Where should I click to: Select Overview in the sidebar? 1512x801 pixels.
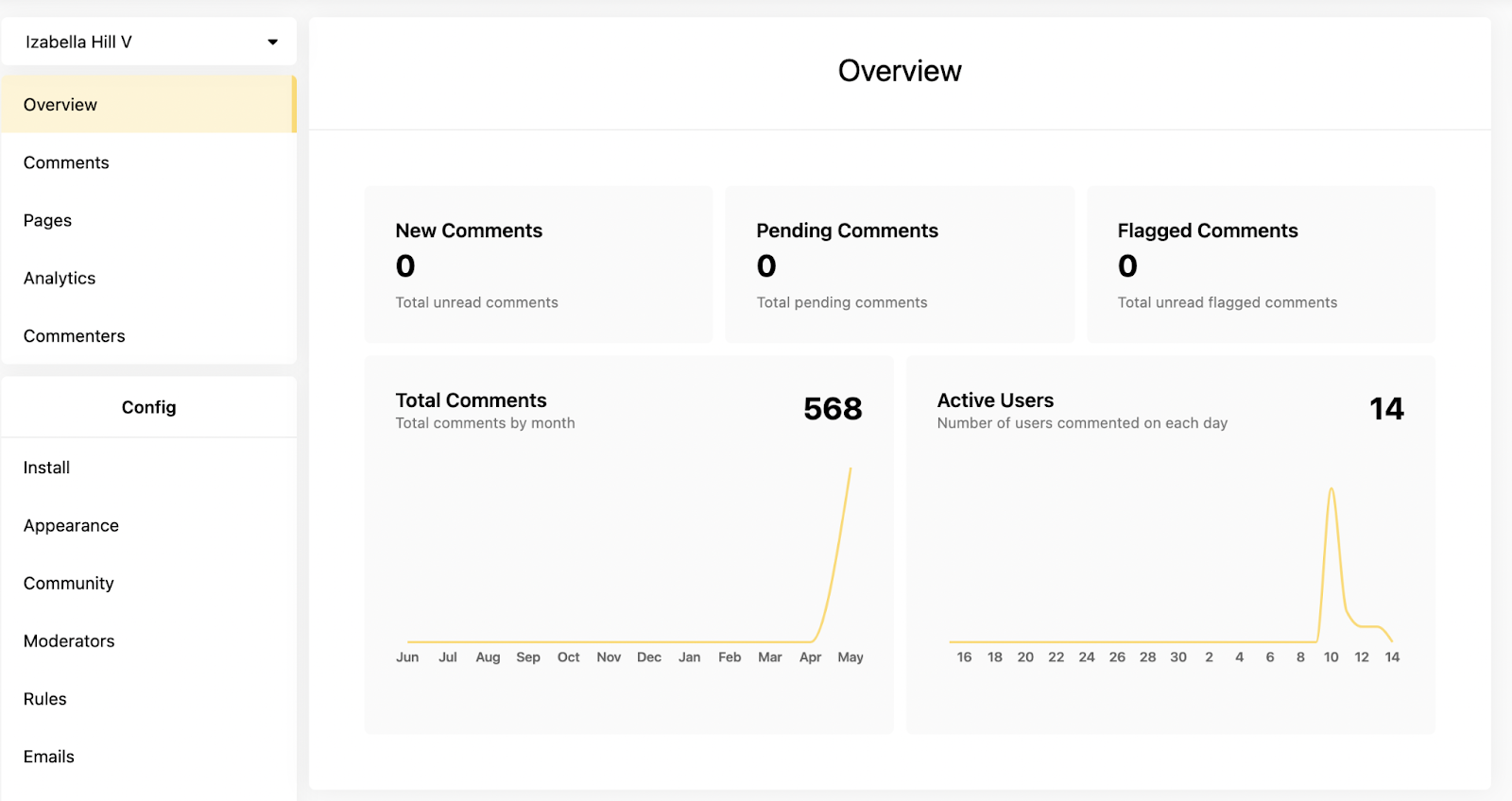(149, 105)
